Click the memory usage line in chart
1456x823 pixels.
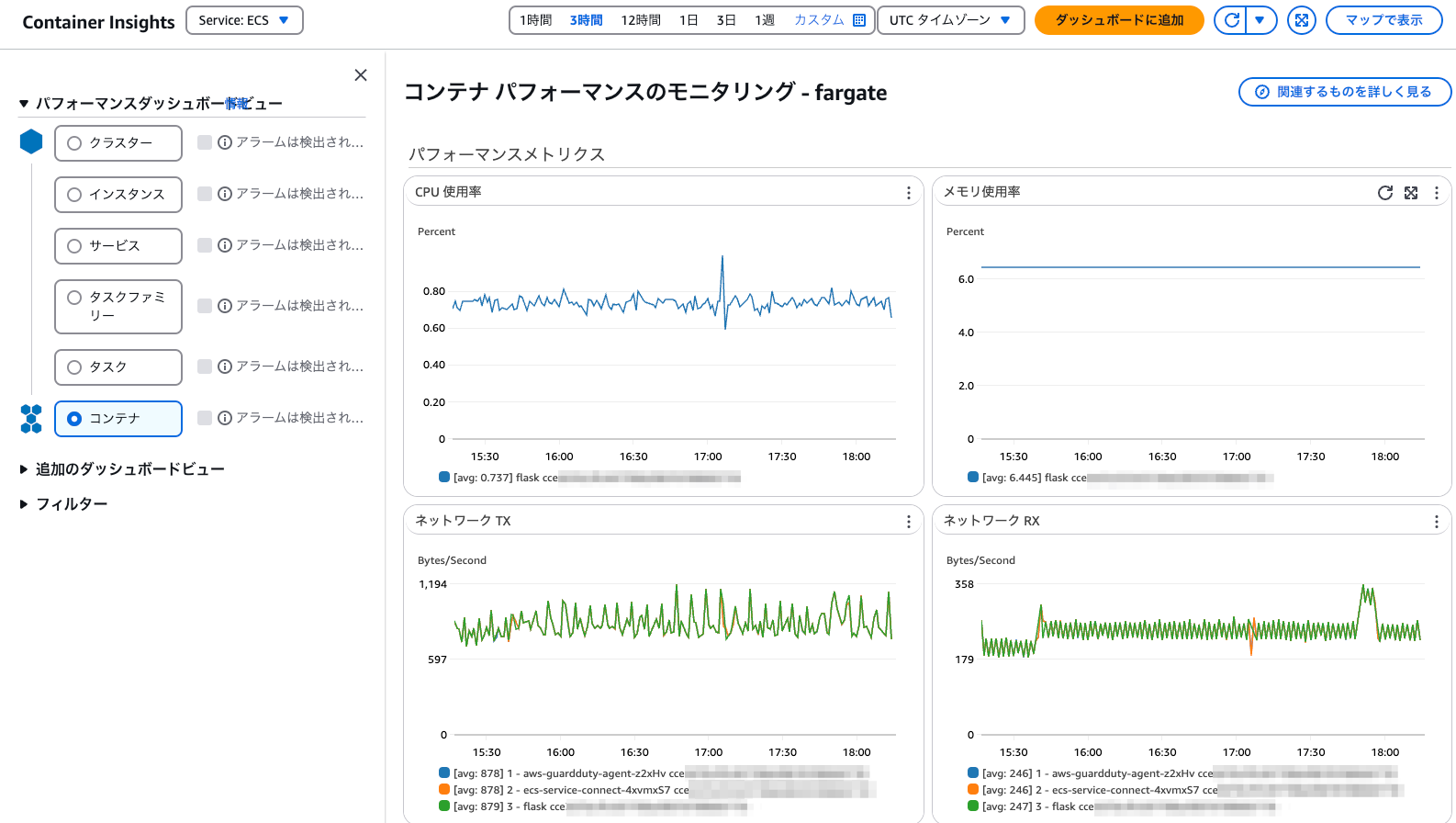(x=1201, y=267)
